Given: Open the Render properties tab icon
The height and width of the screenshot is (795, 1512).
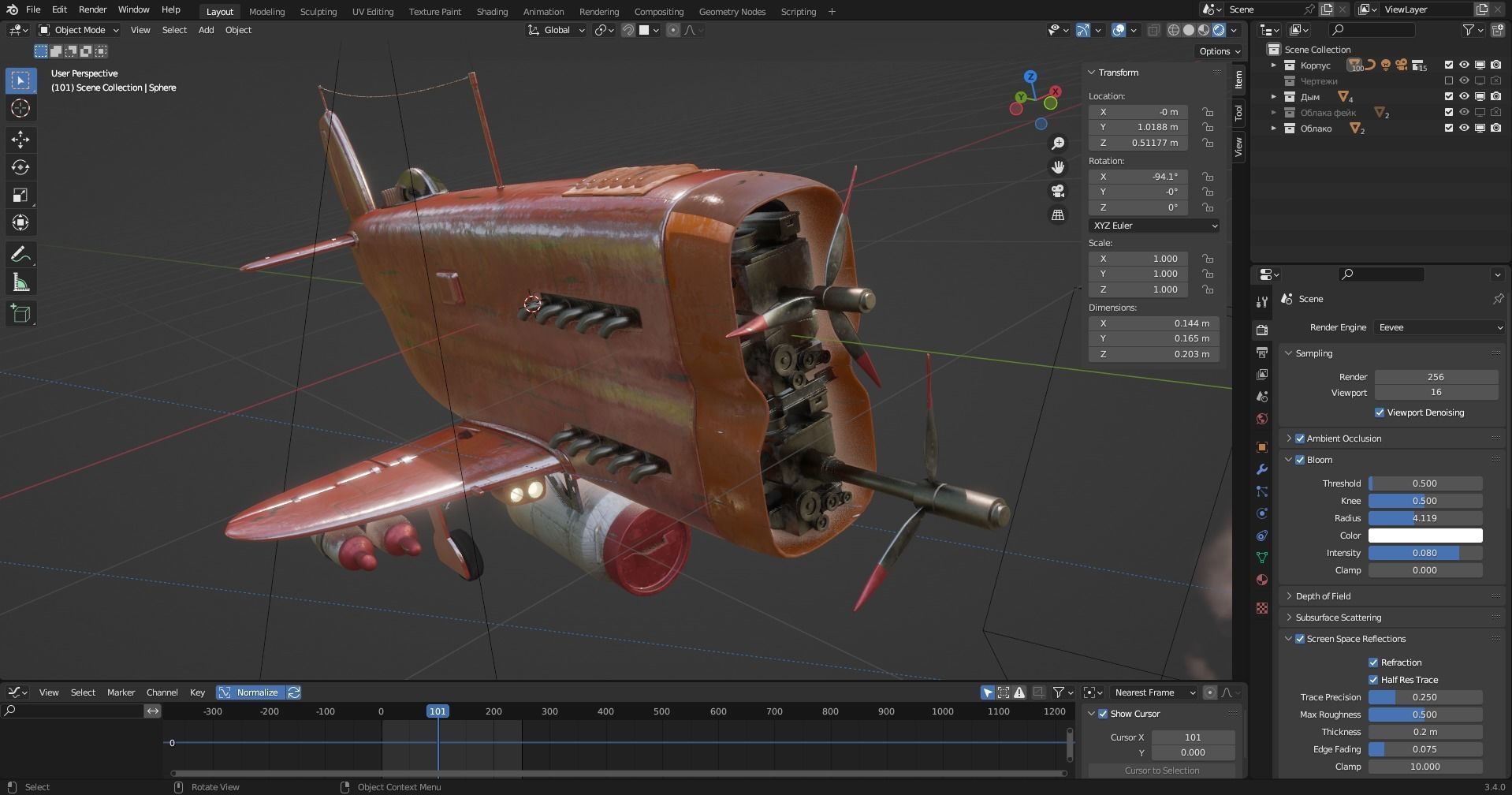Looking at the screenshot, I should point(1262,330).
